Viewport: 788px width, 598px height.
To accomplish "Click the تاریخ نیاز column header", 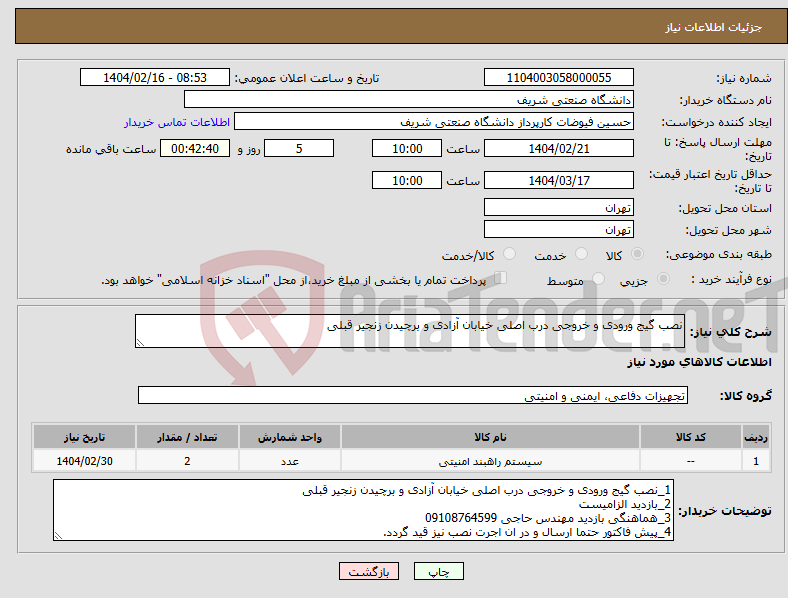I will pyautogui.click(x=84, y=437).
